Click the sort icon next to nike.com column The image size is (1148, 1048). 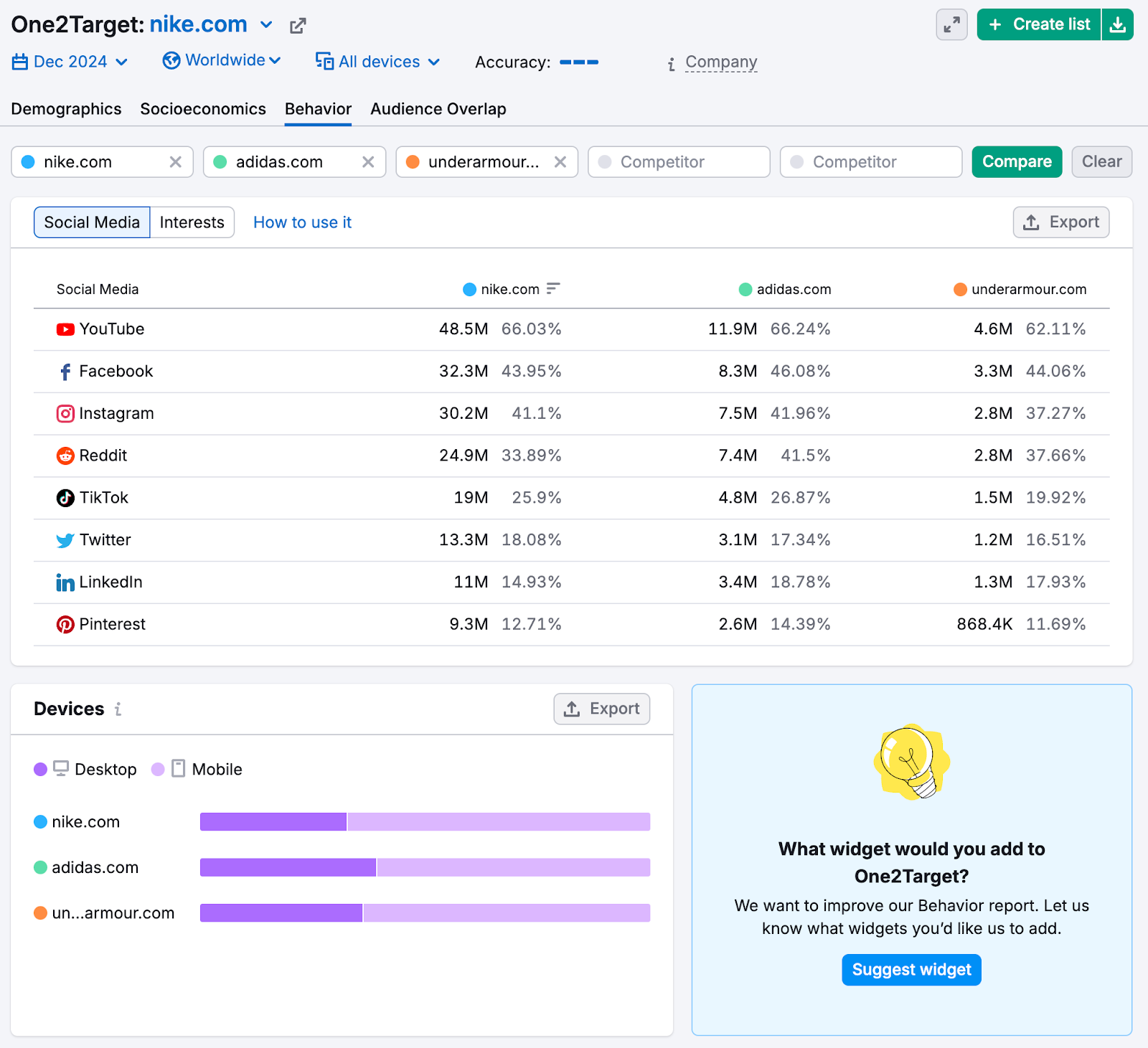click(x=552, y=288)
